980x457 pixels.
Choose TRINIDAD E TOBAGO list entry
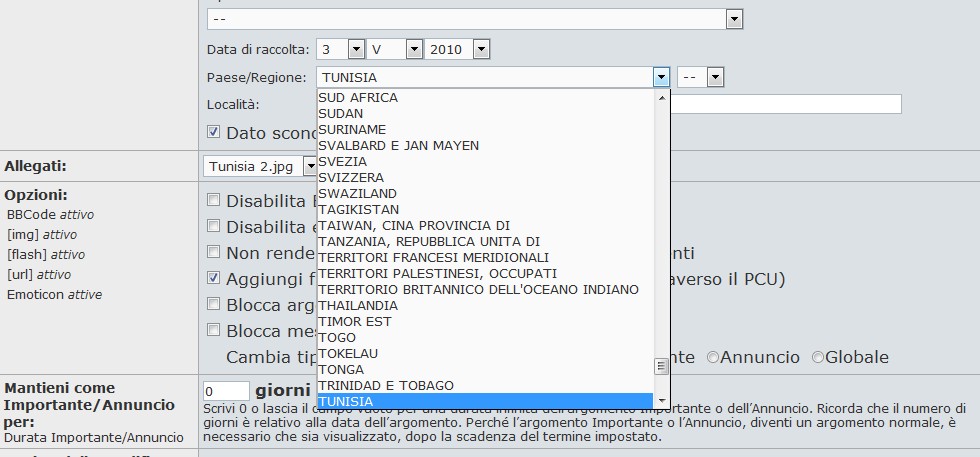(x=386, y=385)
